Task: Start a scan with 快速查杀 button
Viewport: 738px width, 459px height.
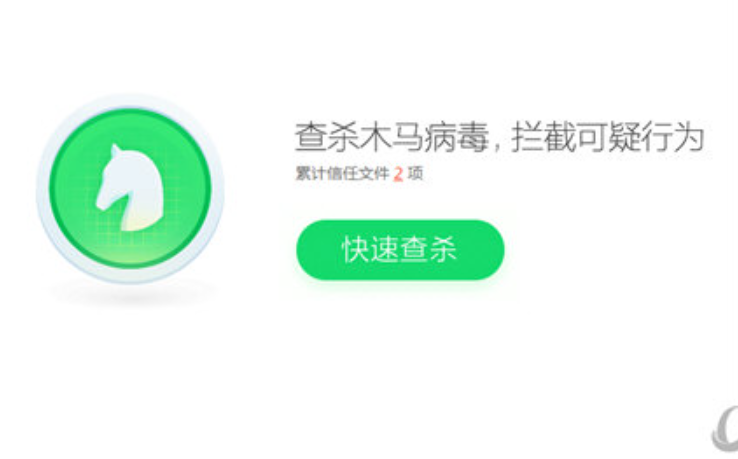Action: (400, 250)
